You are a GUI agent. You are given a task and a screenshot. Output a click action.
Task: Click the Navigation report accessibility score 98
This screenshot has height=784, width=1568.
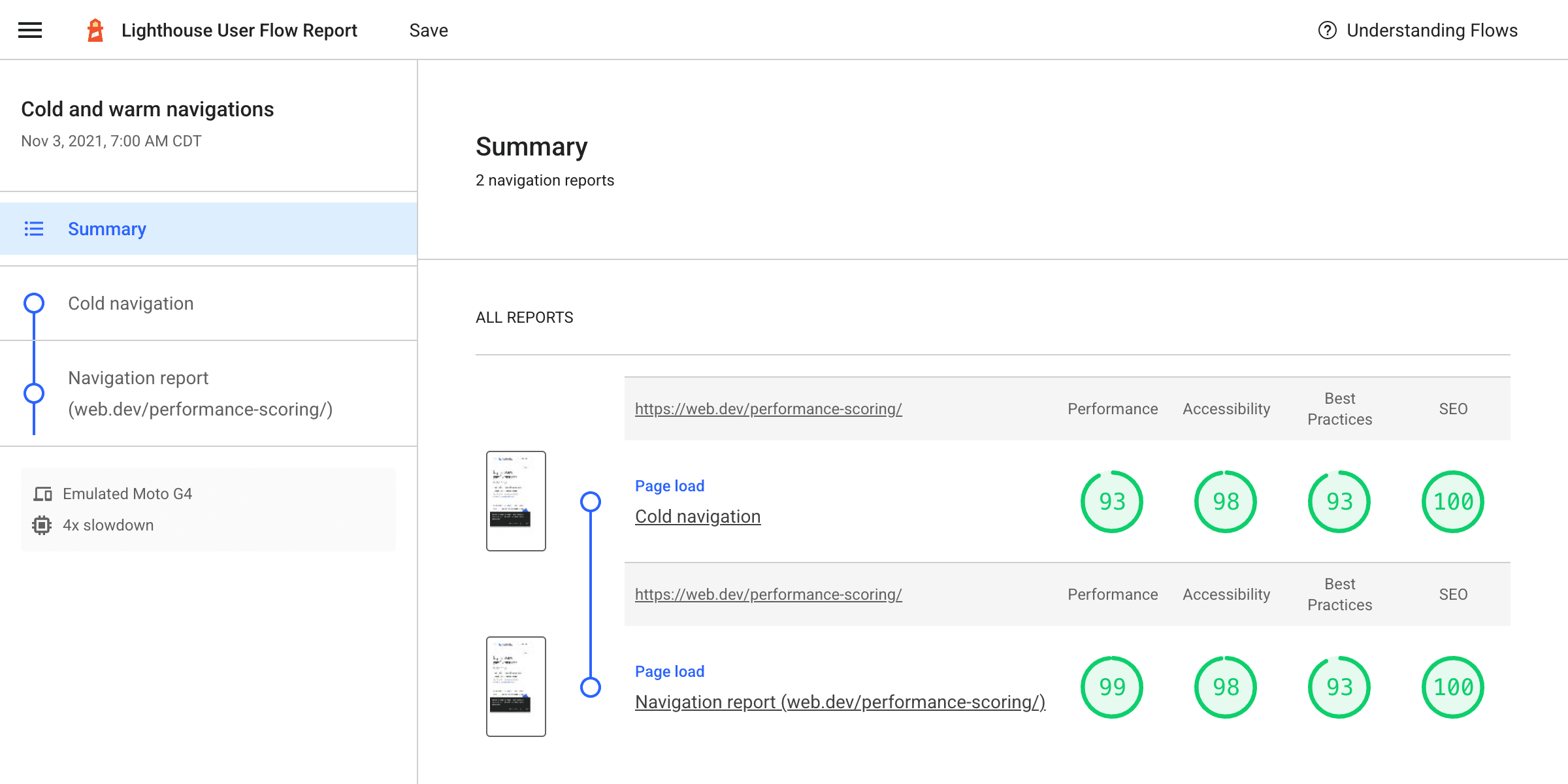[1225, 687]
